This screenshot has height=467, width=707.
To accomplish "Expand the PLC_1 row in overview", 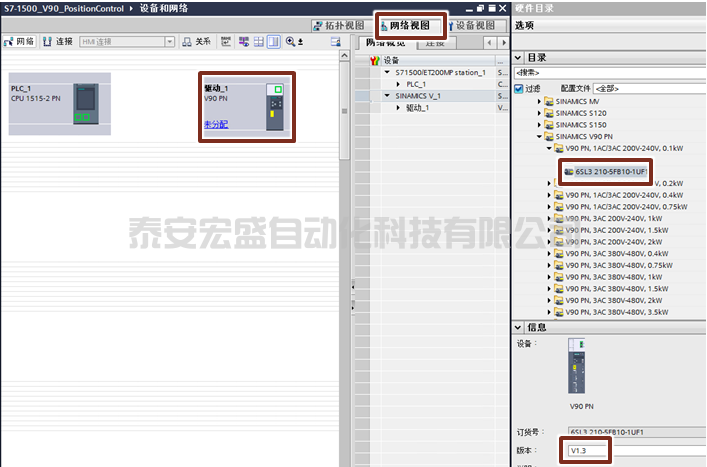I will point(398,84).
